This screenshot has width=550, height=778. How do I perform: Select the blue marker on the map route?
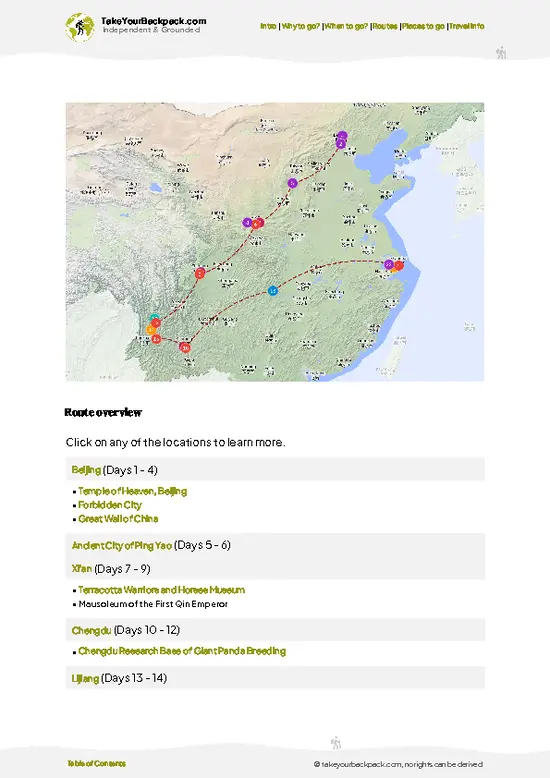click(273, 291)
